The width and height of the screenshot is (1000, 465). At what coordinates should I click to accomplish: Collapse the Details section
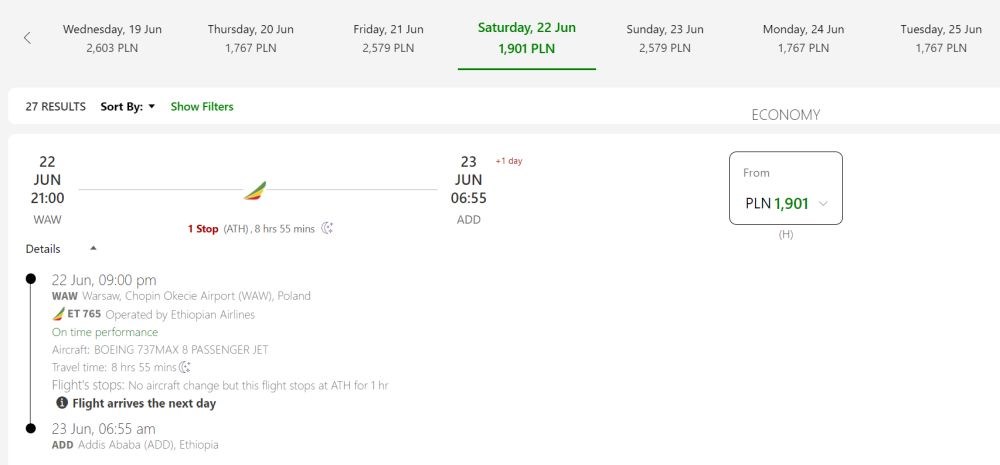pos(61,249)
